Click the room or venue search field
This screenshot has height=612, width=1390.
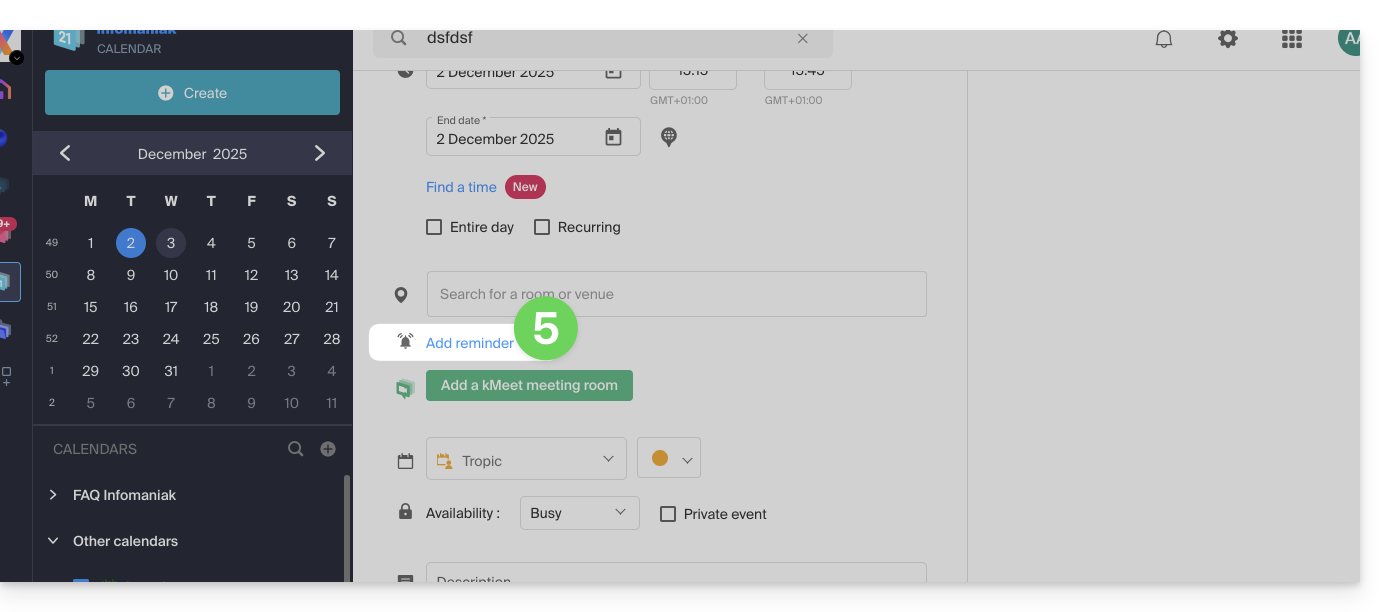click(676, 294)
